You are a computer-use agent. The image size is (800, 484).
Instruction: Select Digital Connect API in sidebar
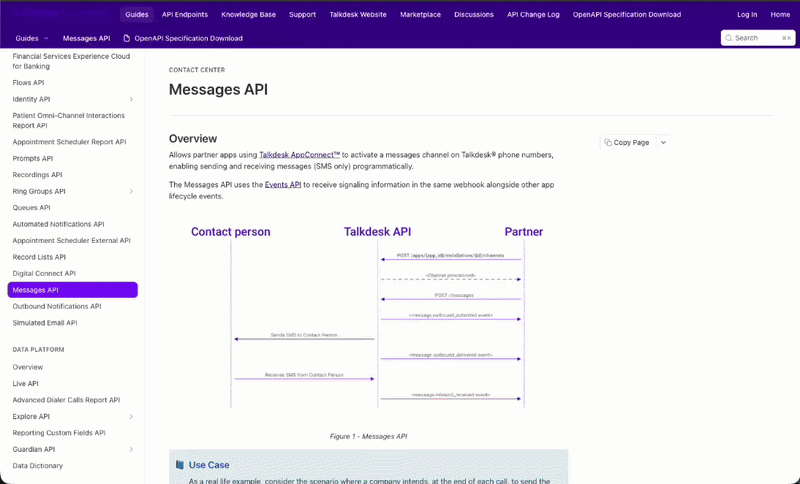coord(44,273)
